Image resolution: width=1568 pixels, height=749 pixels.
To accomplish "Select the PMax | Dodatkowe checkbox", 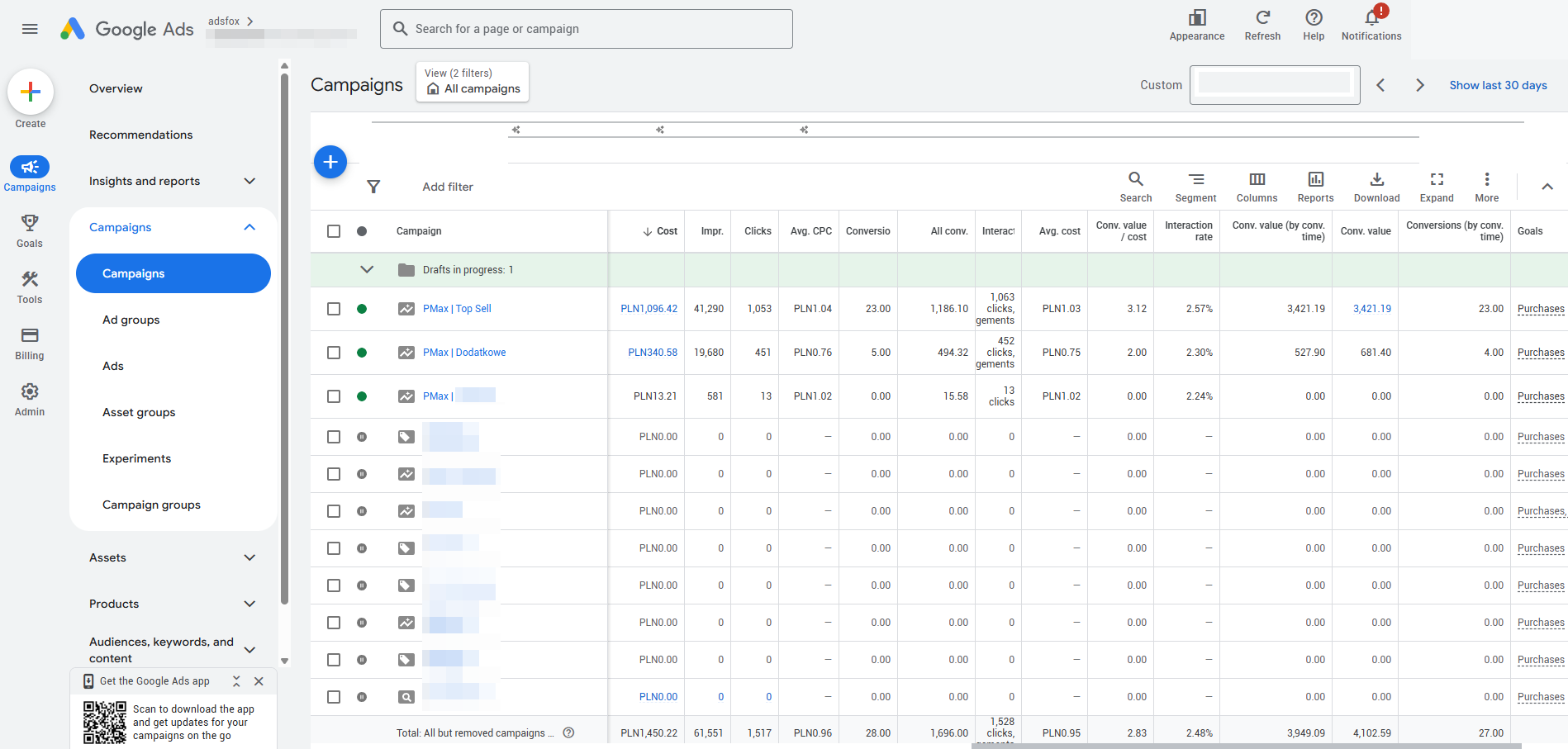I will pyautogui.click(x=334, y=353).
